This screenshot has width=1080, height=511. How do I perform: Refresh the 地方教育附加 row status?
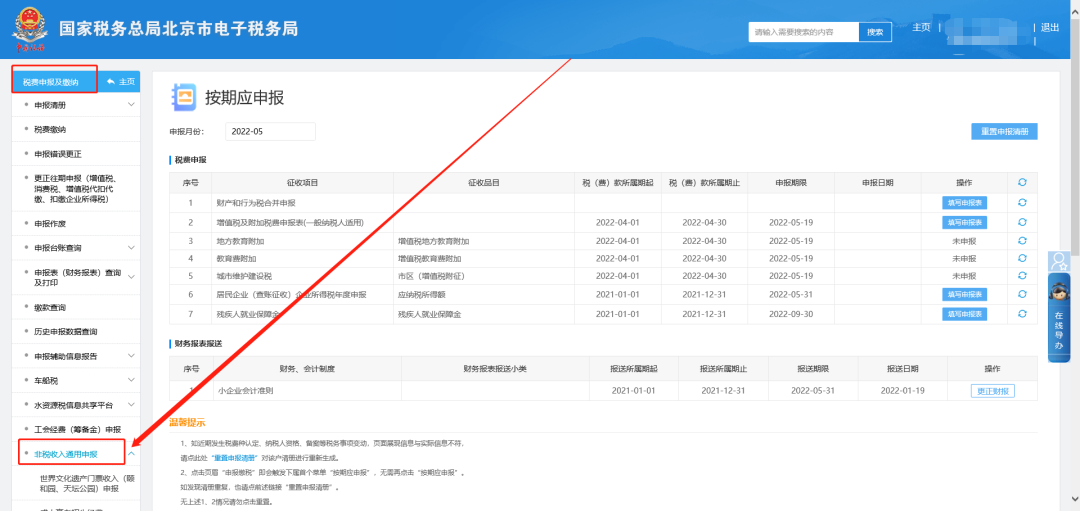[x=1022, y=240]
